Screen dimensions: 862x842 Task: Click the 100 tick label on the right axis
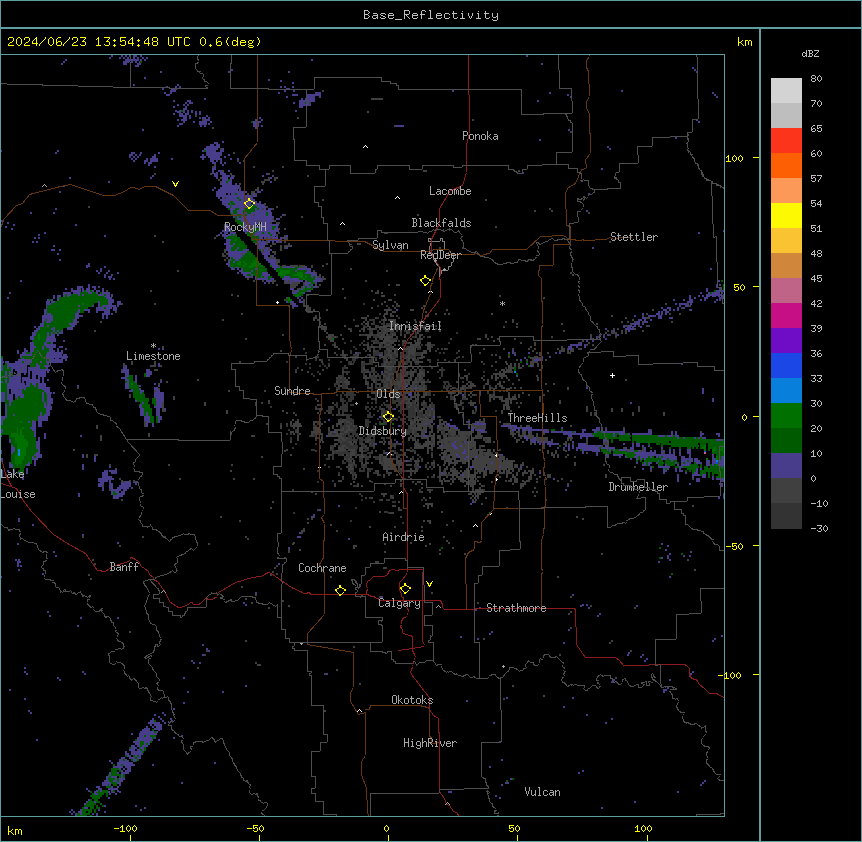(x=734, y=158)
